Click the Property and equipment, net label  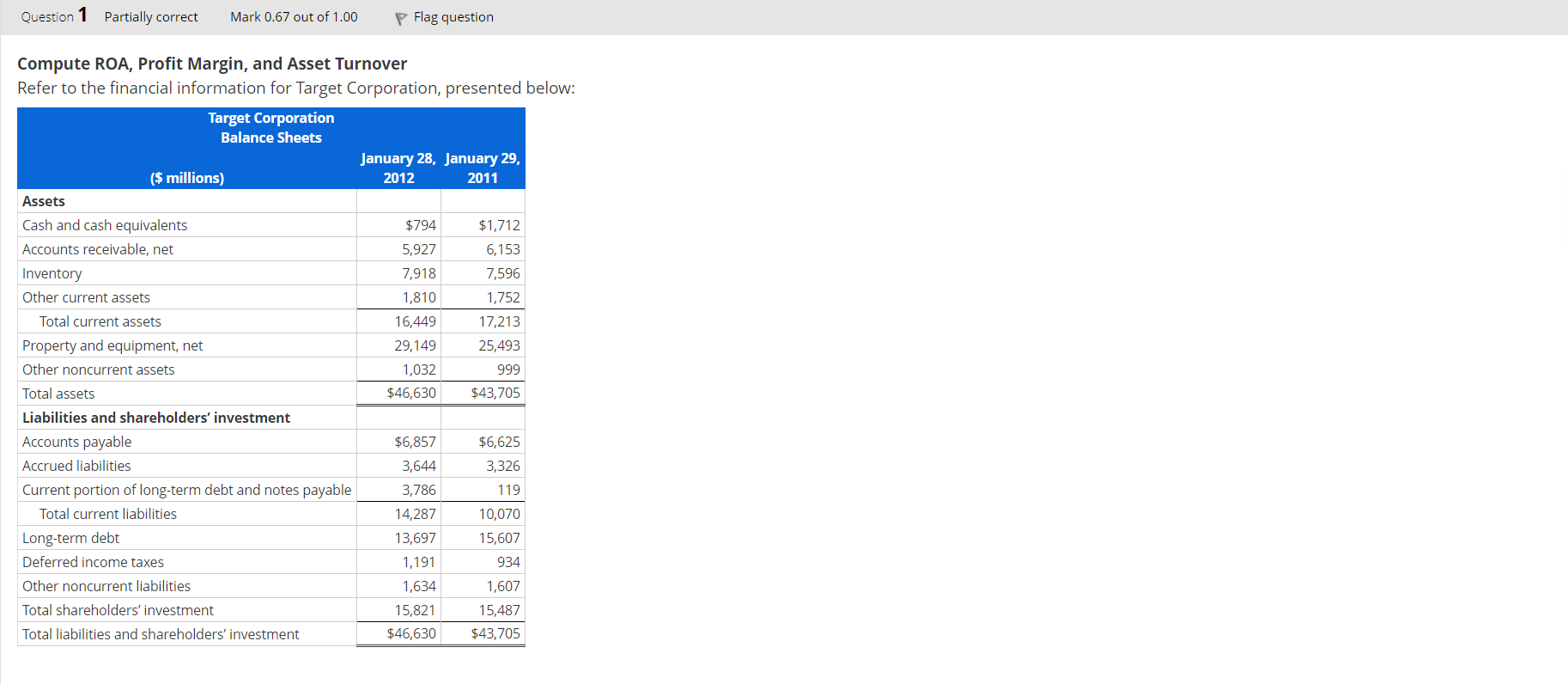[x=112, y=345]
